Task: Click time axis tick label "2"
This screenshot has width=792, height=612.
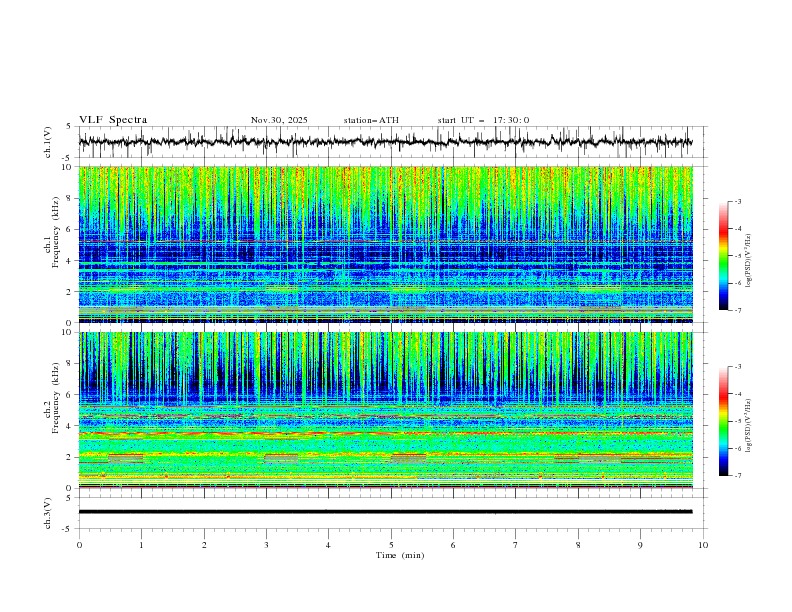Action: [x=204, y=545]
